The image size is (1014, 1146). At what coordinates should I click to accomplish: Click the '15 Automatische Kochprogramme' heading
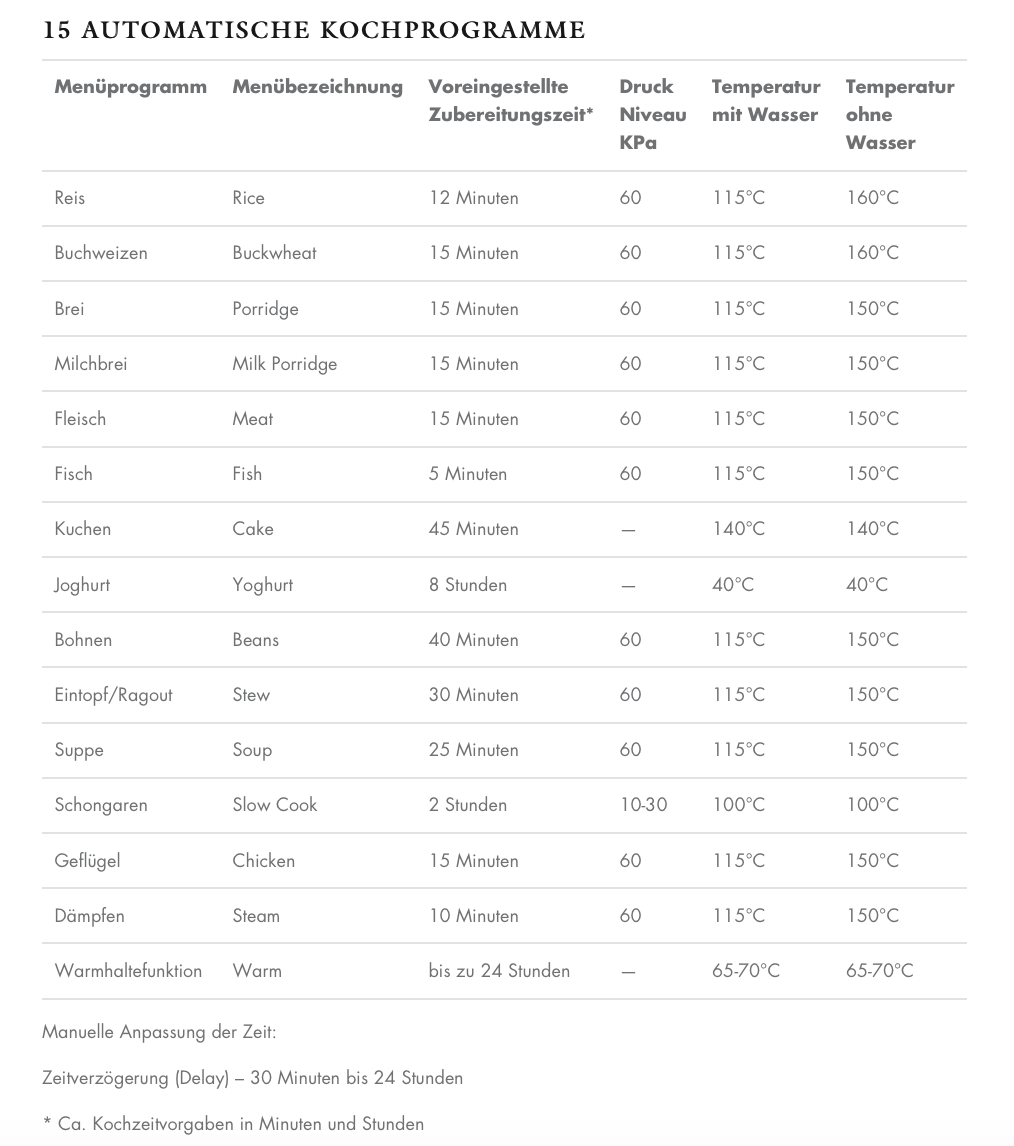(314, 30)
